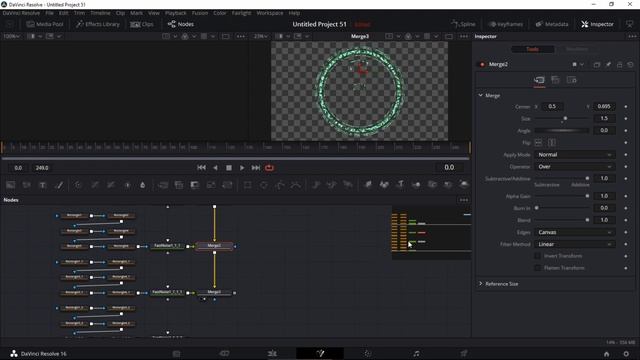640x360 pixels.
Task: Toggle the Media Pool panel button
Action: (45, 24)
